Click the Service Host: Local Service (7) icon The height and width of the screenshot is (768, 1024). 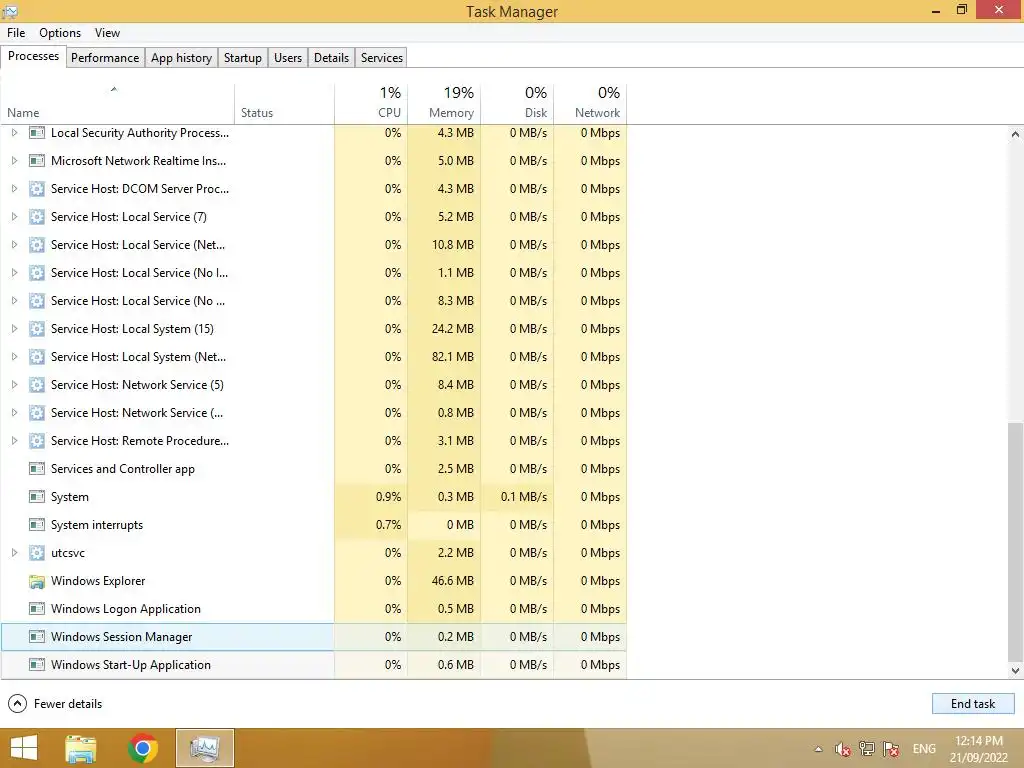37,217
